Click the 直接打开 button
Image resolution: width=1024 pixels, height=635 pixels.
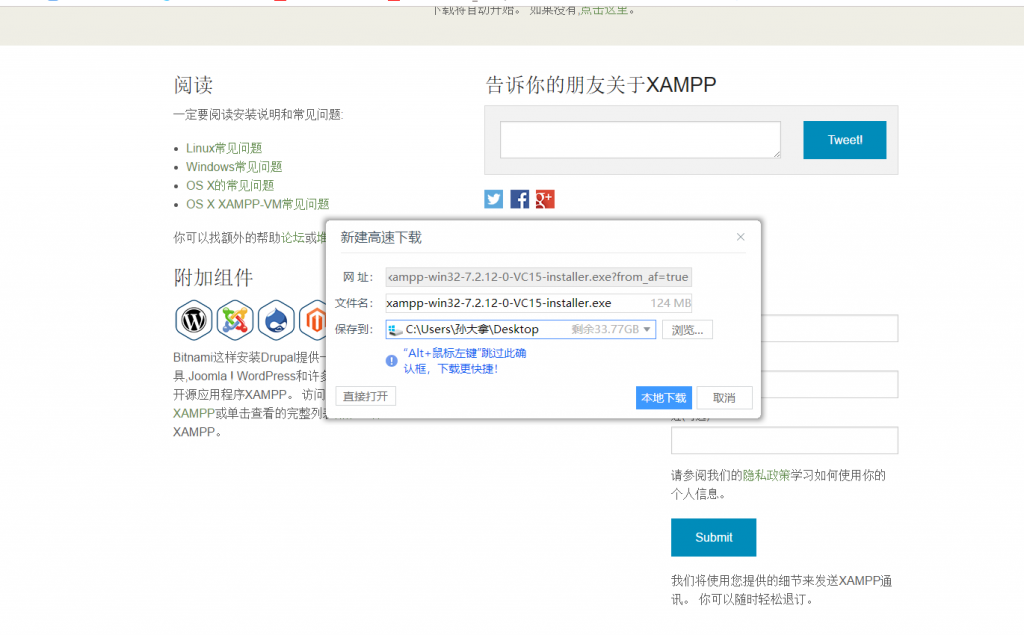tap(366, 397)
